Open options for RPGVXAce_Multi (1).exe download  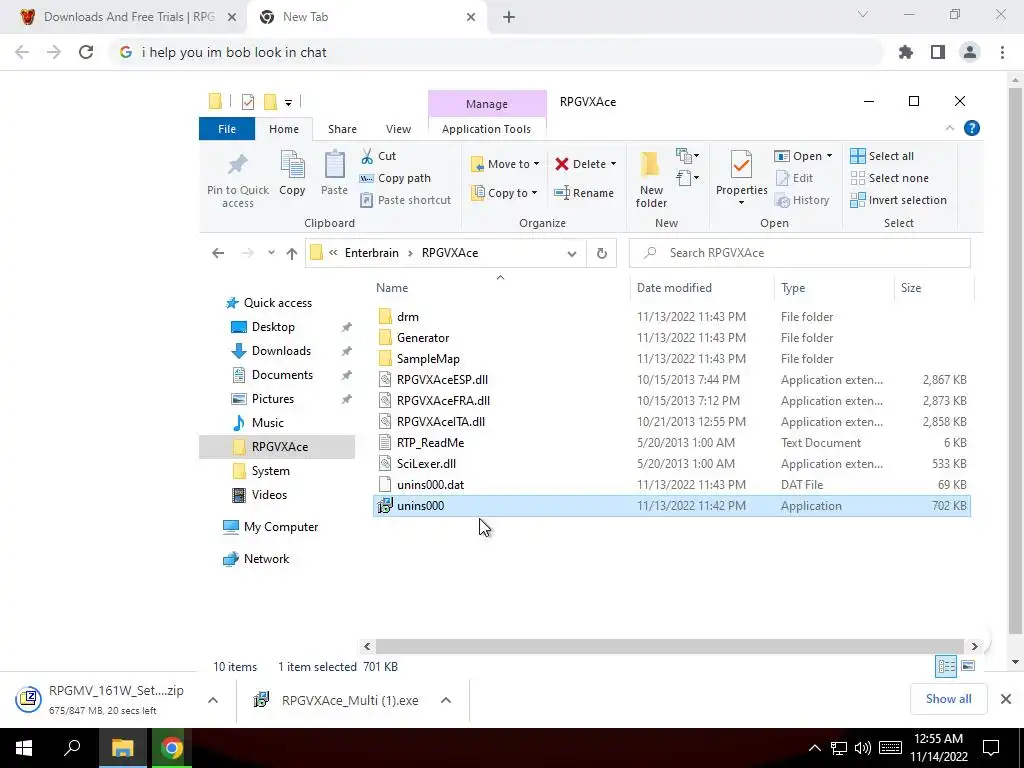point(446,700)
